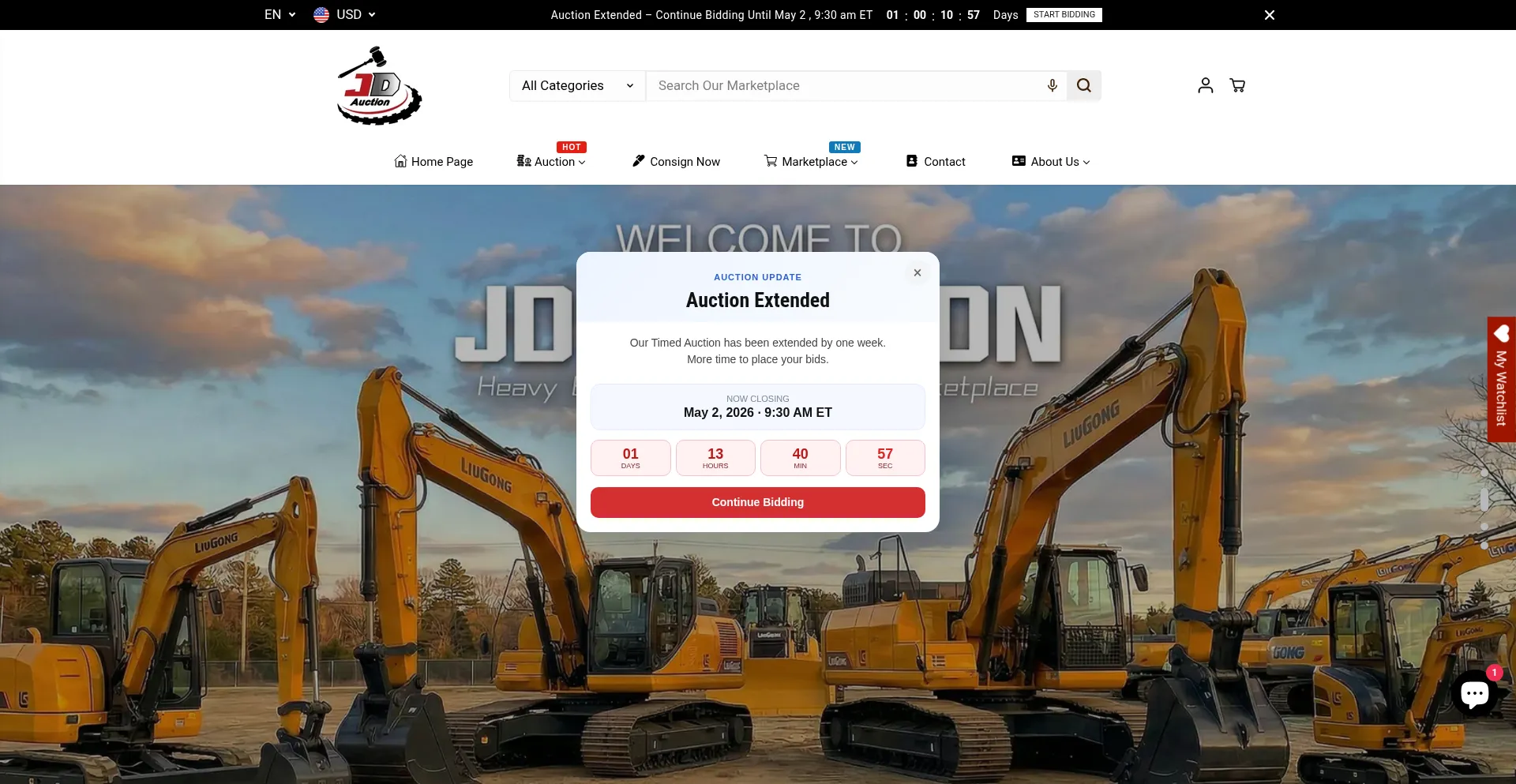The height and width of the screenshot is (784, 1516).
Task: Click the HOT badge above Auction
Action: [571, 147]
